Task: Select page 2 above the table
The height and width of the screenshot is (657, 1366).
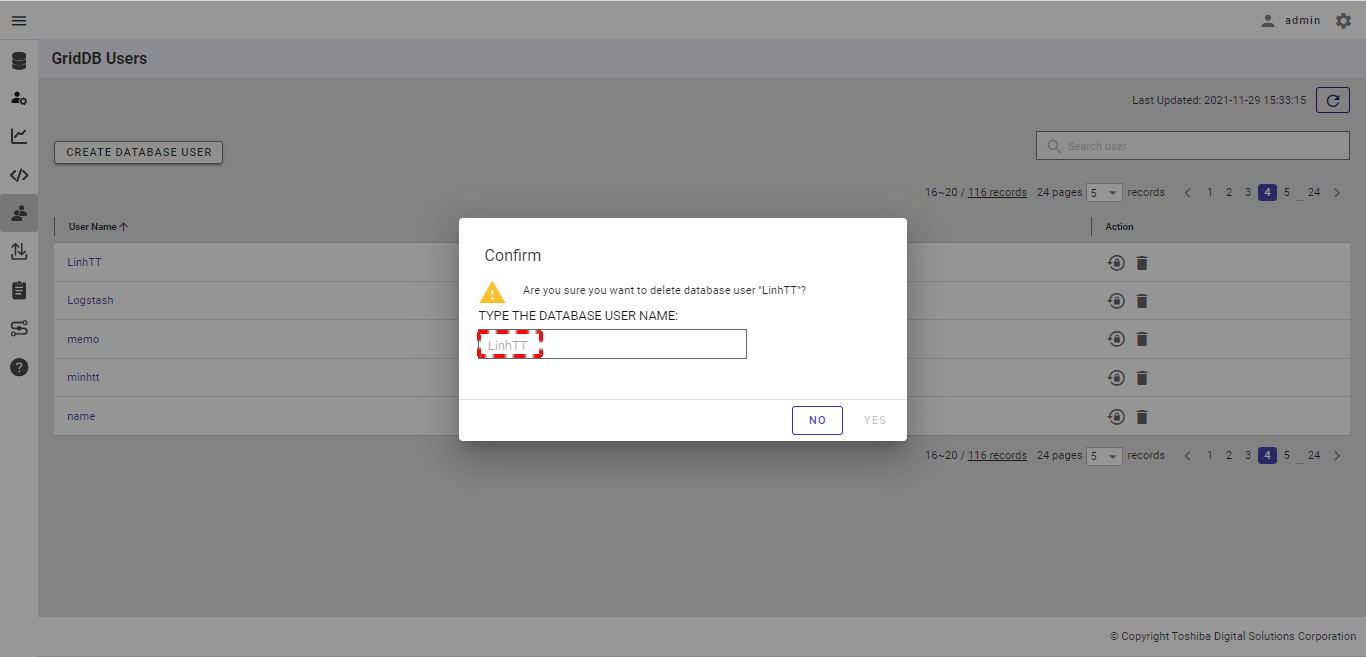Action: (1229, 193)
